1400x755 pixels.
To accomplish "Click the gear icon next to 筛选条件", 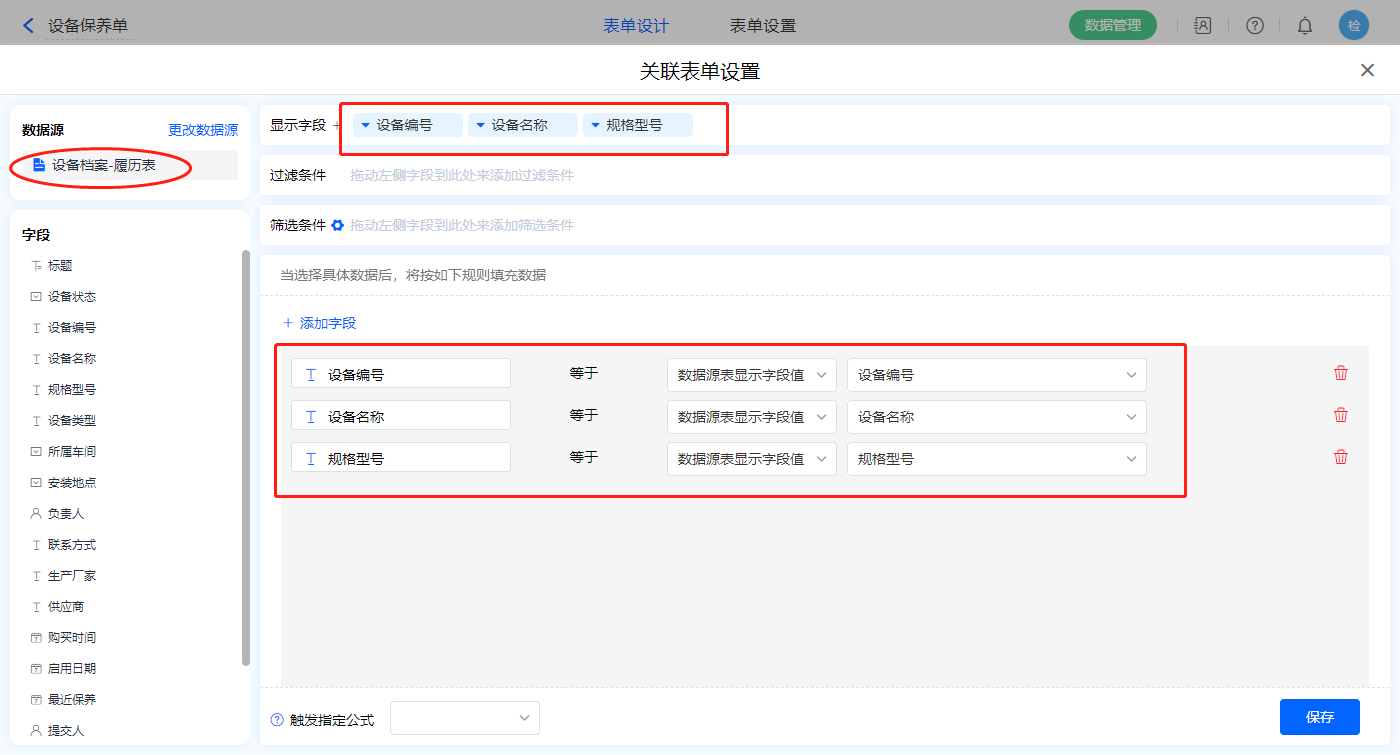I will click(338, 225).
